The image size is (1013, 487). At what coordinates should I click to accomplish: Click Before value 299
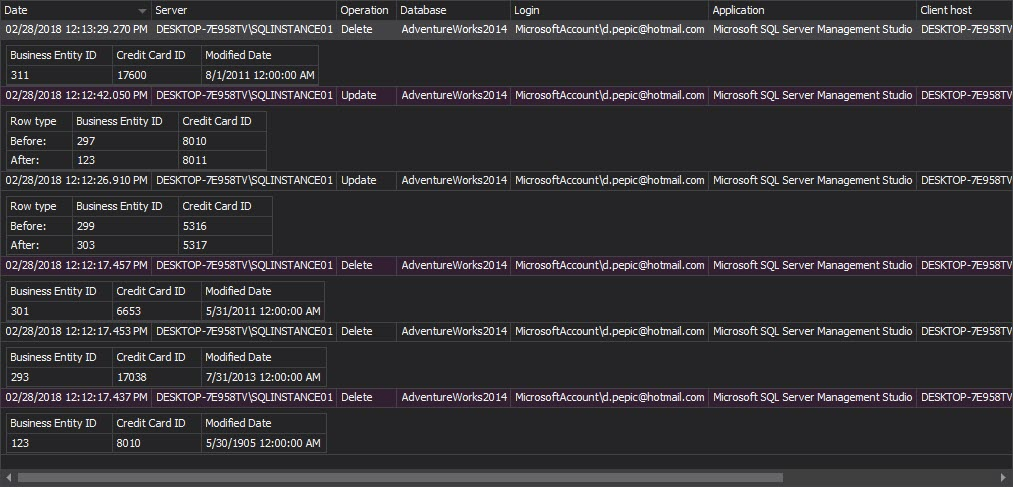click(x=85, y=226)
